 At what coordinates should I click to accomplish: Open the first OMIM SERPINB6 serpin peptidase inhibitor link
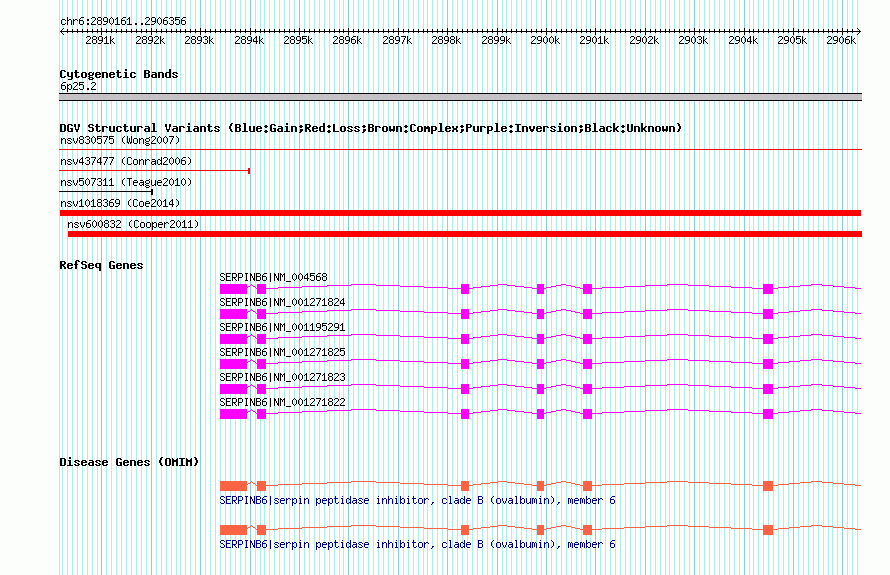click(417, 501)
